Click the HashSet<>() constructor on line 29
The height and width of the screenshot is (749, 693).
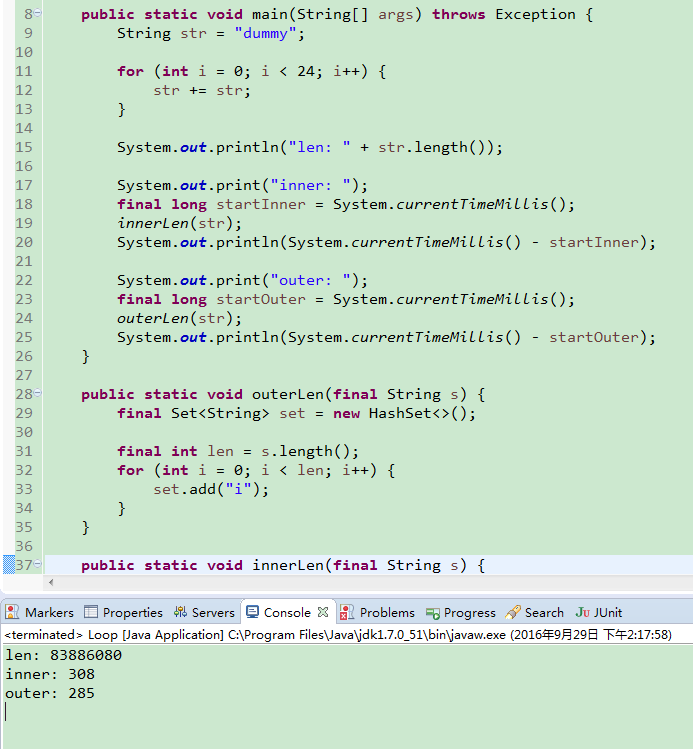pyautogui.click(x=422, y=413)
